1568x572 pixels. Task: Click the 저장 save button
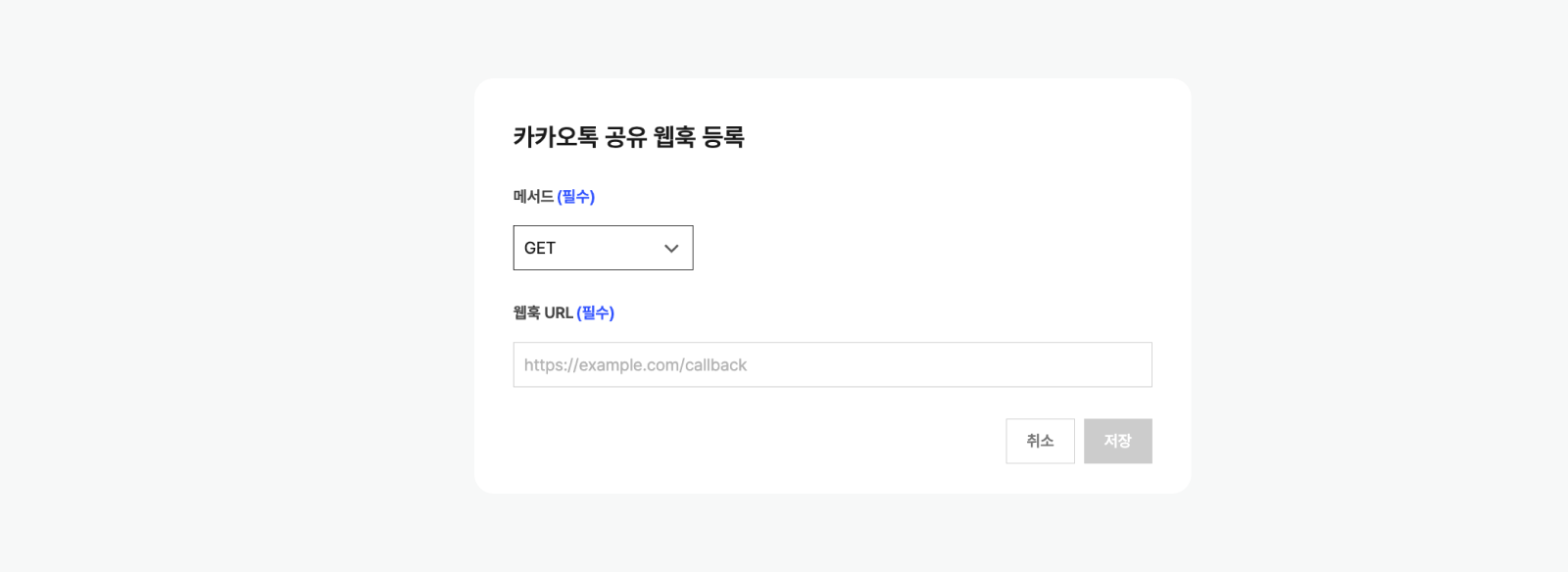[x=1117, y=441]
